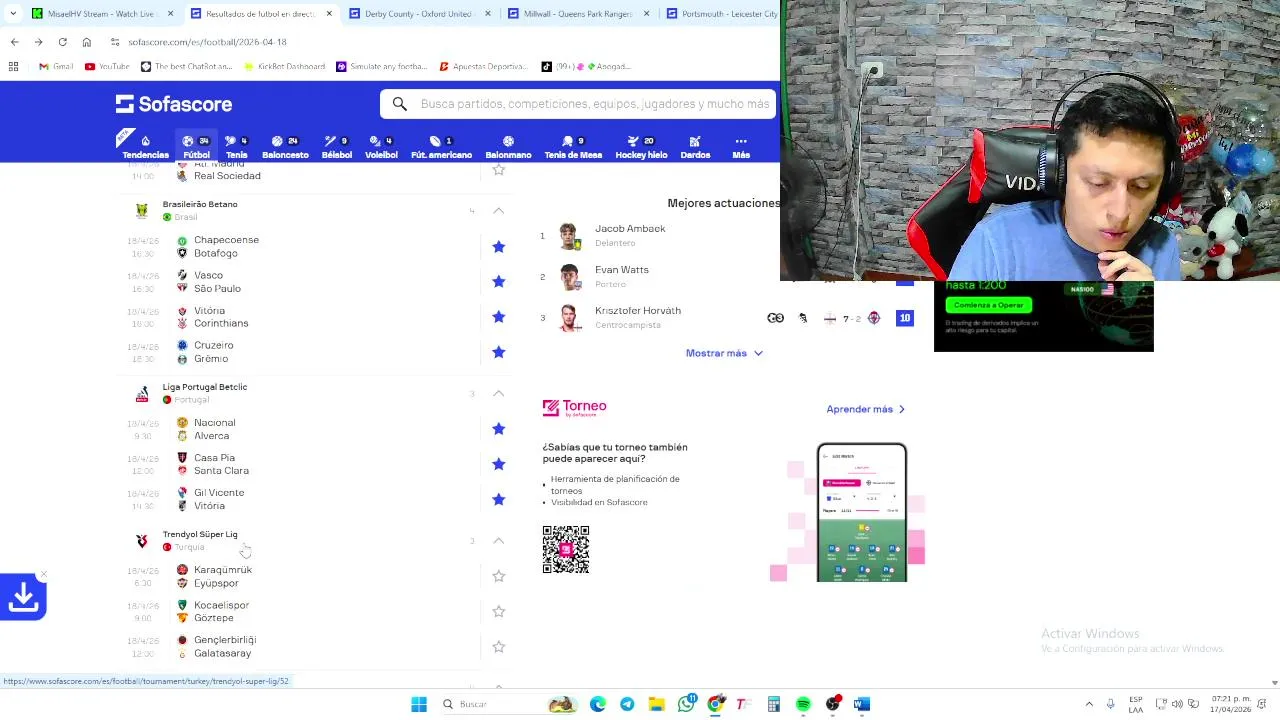Open Liga Portugal Betclic league page
This screenshot has width=1280, height=720.
[x=205, y=387]
